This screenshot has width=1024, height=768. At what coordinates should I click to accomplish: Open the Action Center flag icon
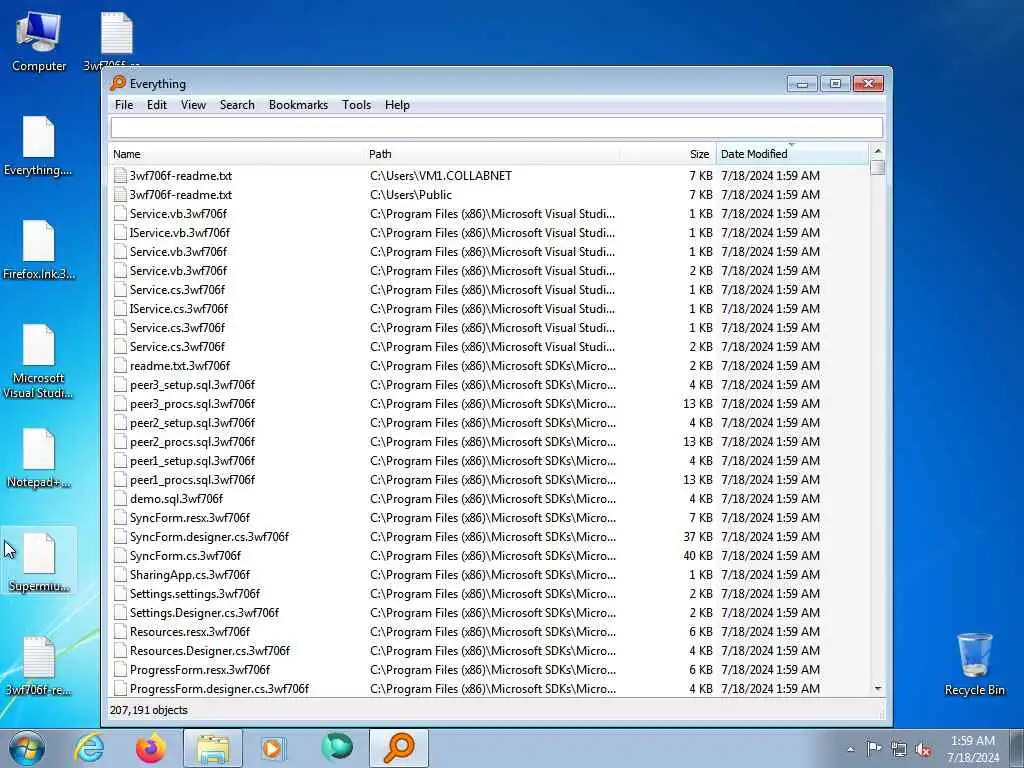tap(874, 748)
